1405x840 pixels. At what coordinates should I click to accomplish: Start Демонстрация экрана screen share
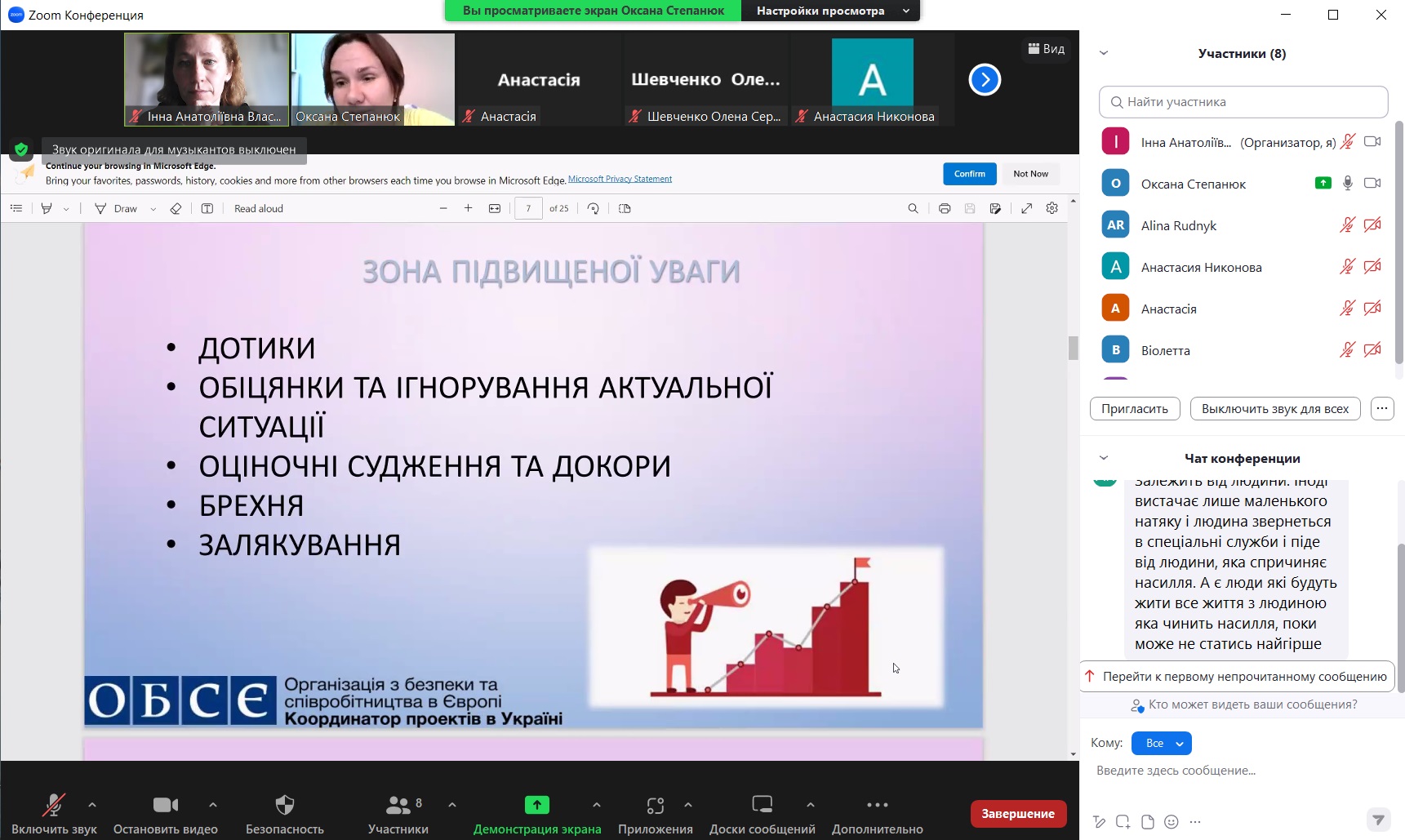pyautogui.click(x=537, y=814)
